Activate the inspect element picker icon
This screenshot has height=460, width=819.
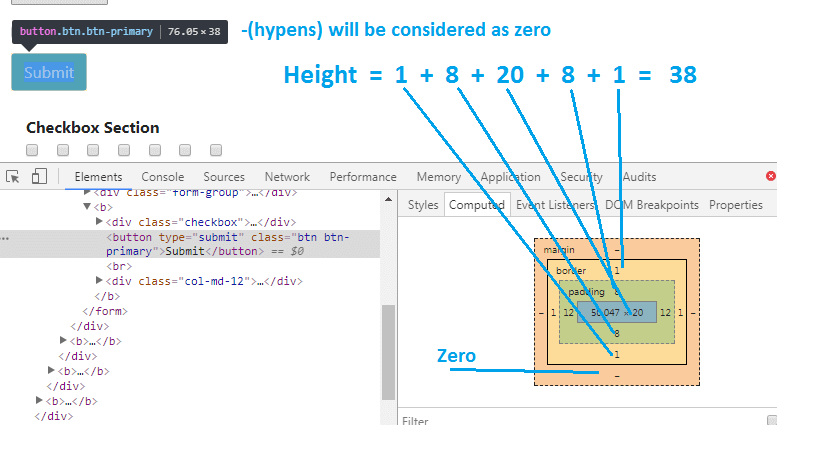pyautogui.click(x=13, y=176)
